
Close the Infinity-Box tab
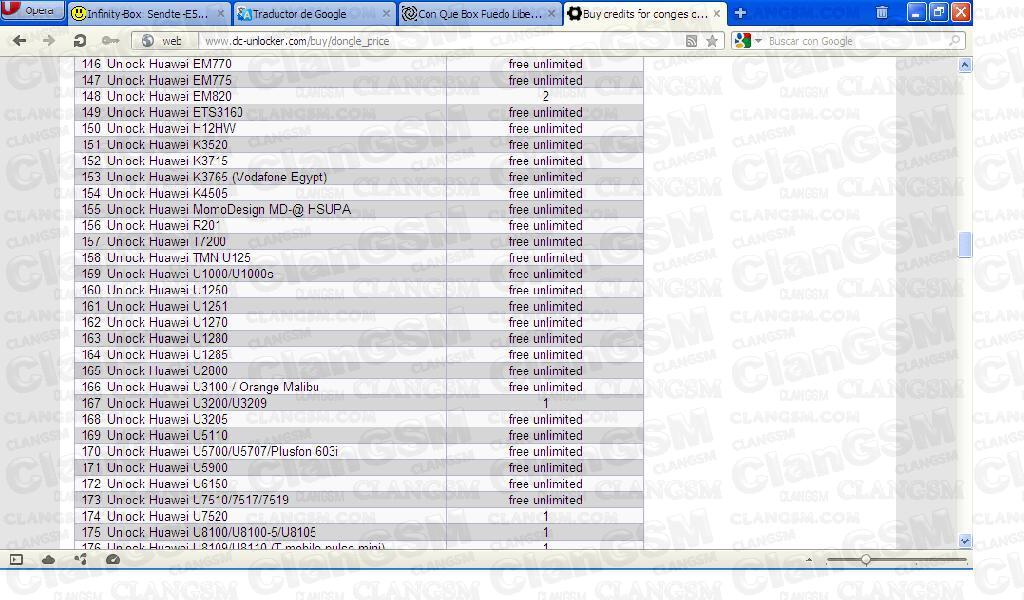(x=221, y=13)
